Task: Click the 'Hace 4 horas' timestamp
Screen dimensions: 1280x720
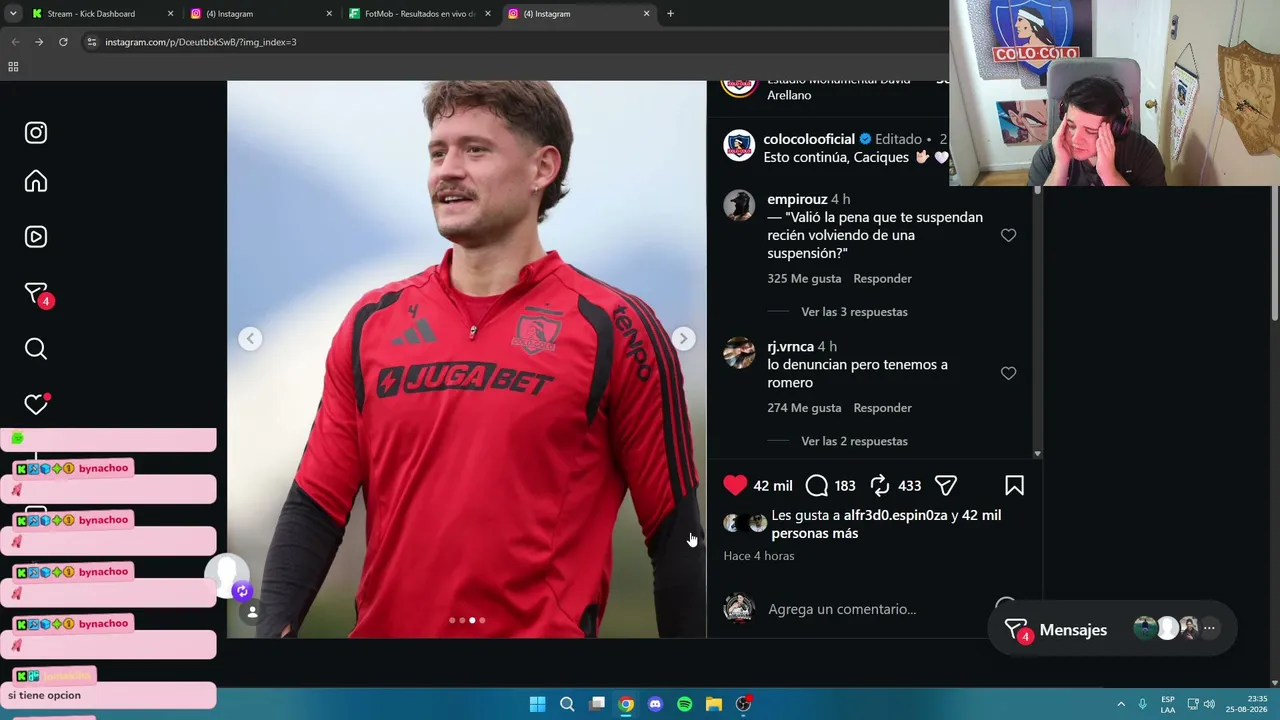Action: (759, 556)
